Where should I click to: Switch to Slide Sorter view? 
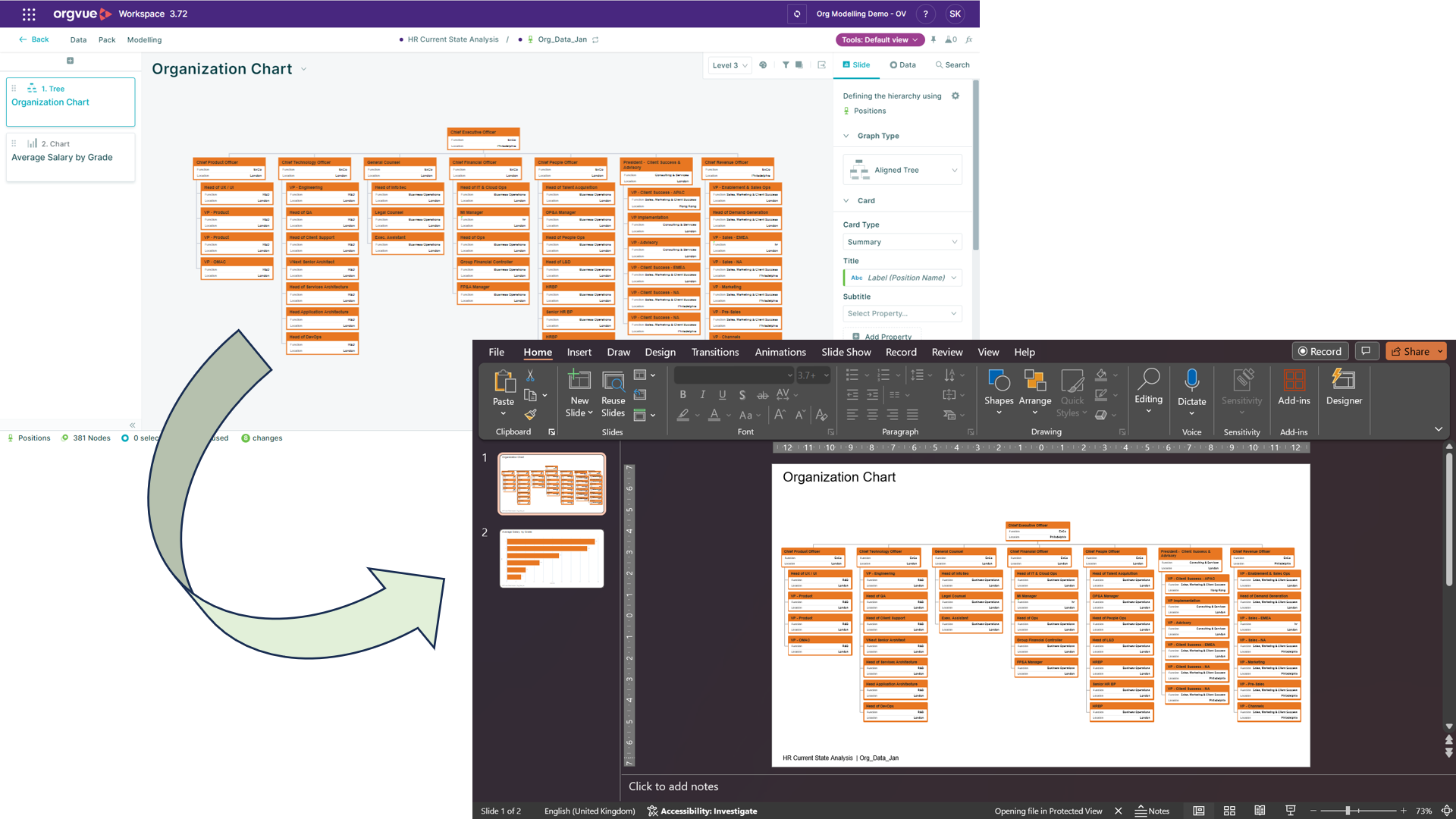click(x=1229, y=811)
